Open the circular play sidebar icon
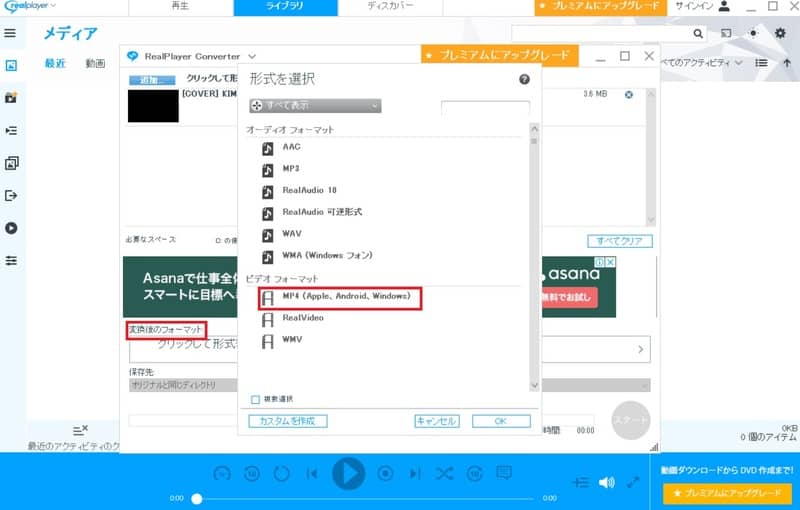Viewport: 800px width, 510px height. (x=11, y=228)
